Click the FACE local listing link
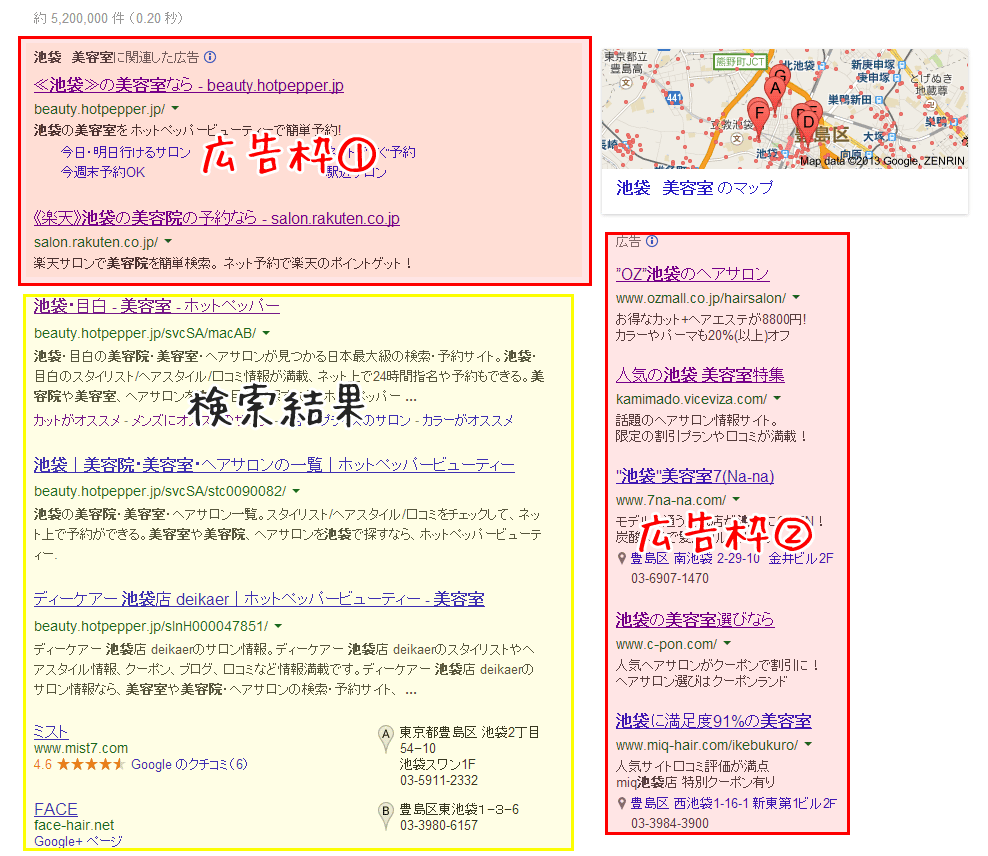988x856 pixels. click(55, 809)
